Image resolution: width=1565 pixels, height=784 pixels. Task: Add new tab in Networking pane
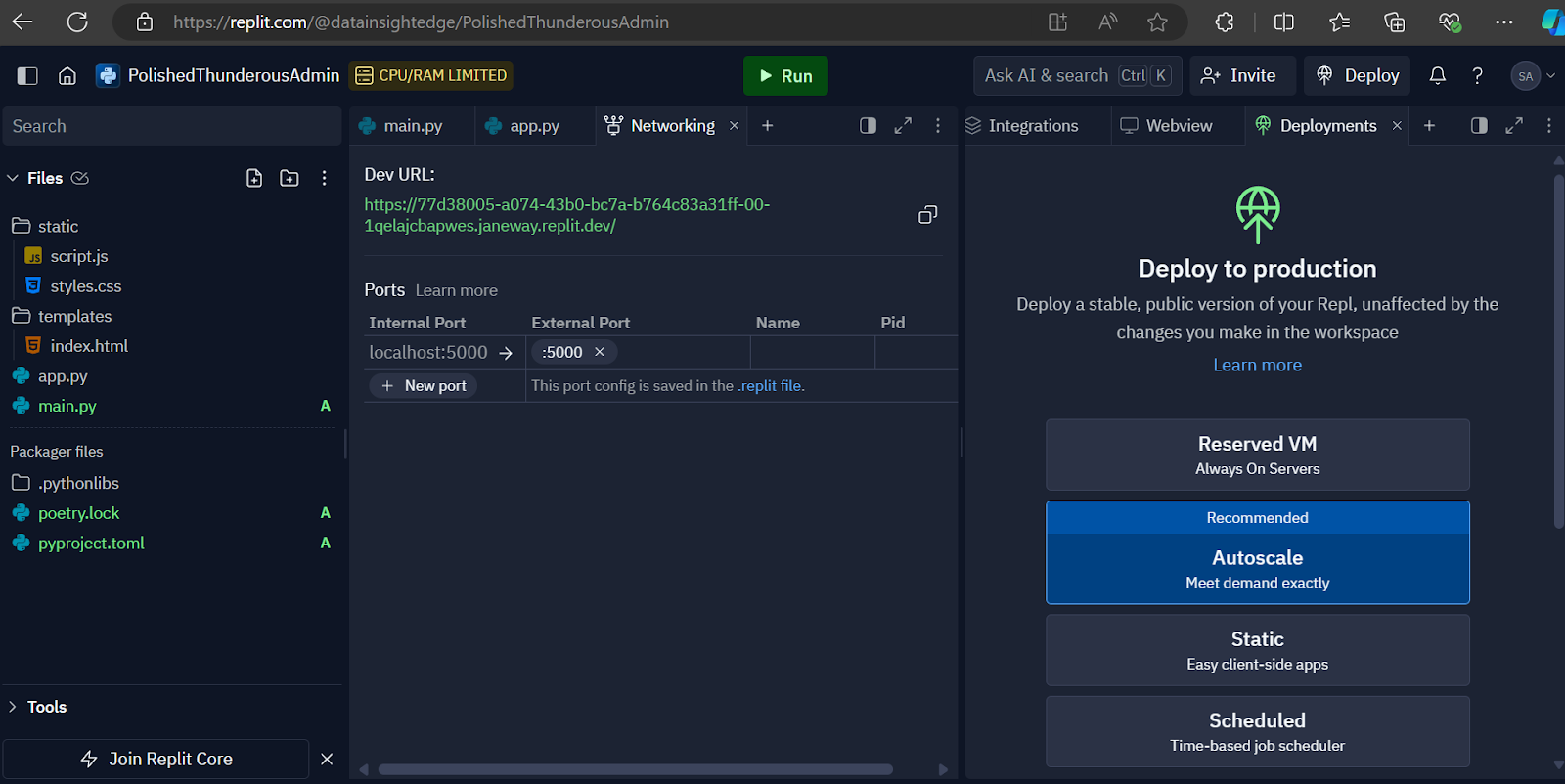(x=768, y=126)
